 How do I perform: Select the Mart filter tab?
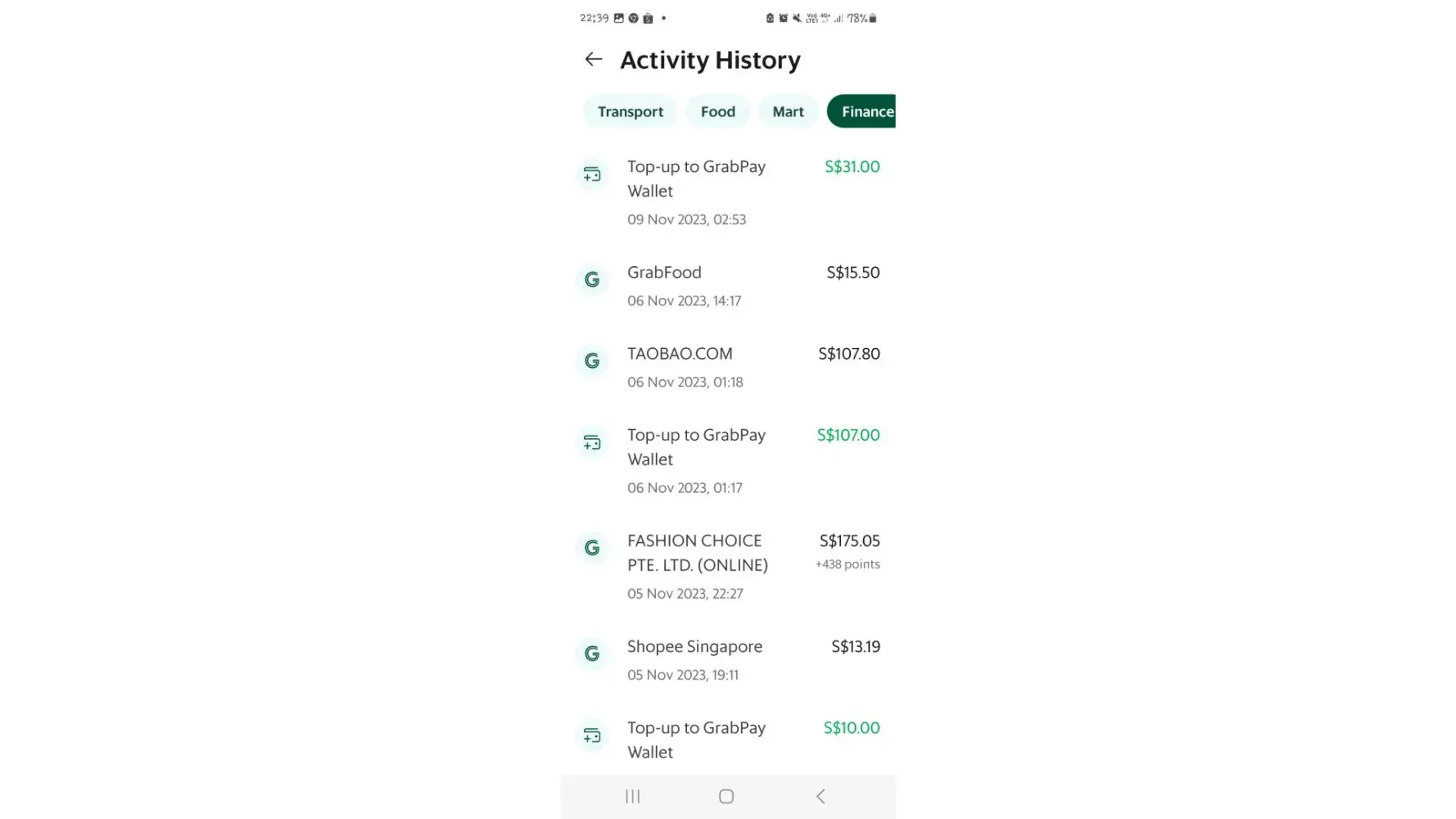[788, 111]
